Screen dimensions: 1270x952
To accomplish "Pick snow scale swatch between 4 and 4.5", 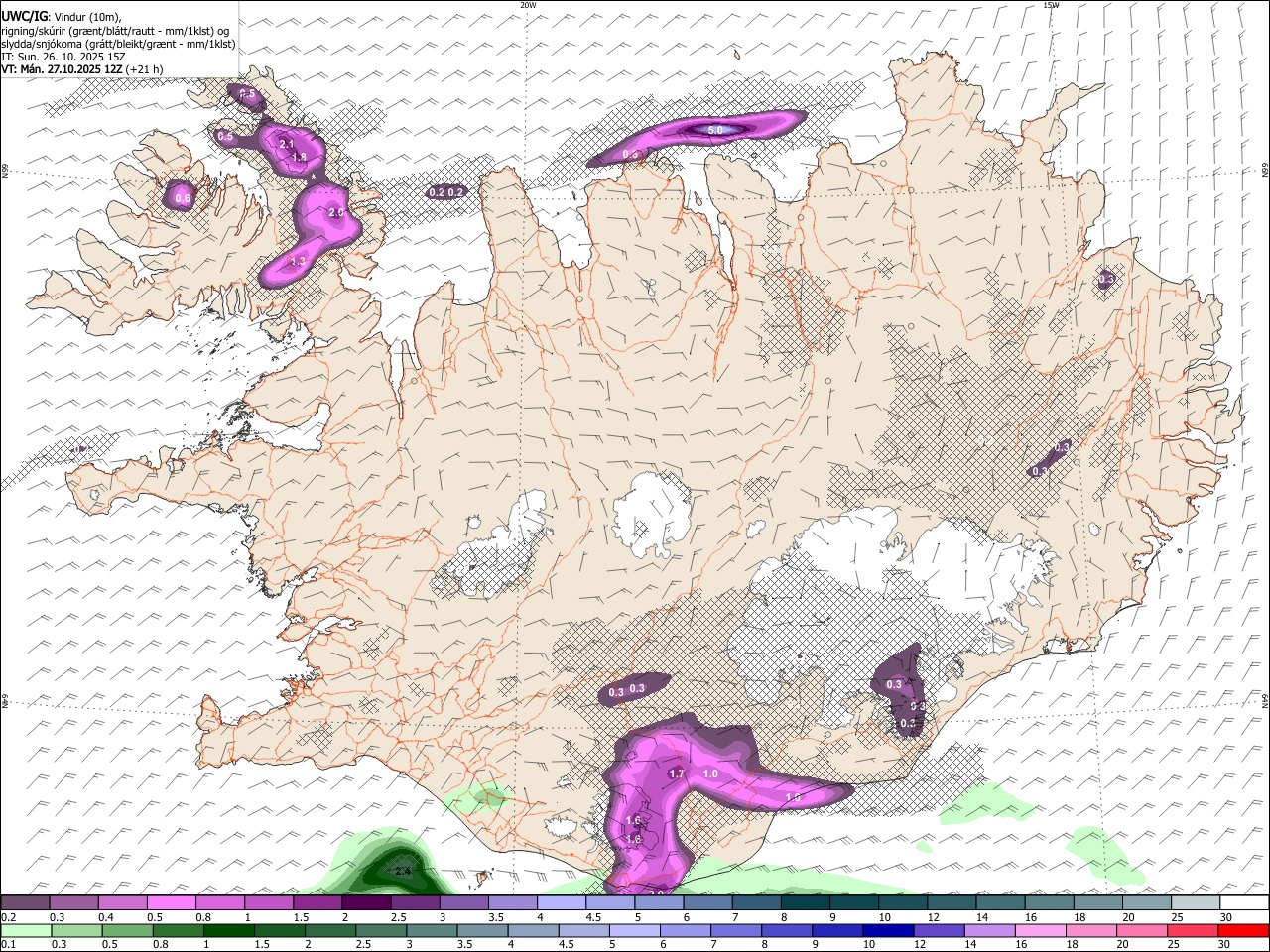I will click(x=562, y=903).
